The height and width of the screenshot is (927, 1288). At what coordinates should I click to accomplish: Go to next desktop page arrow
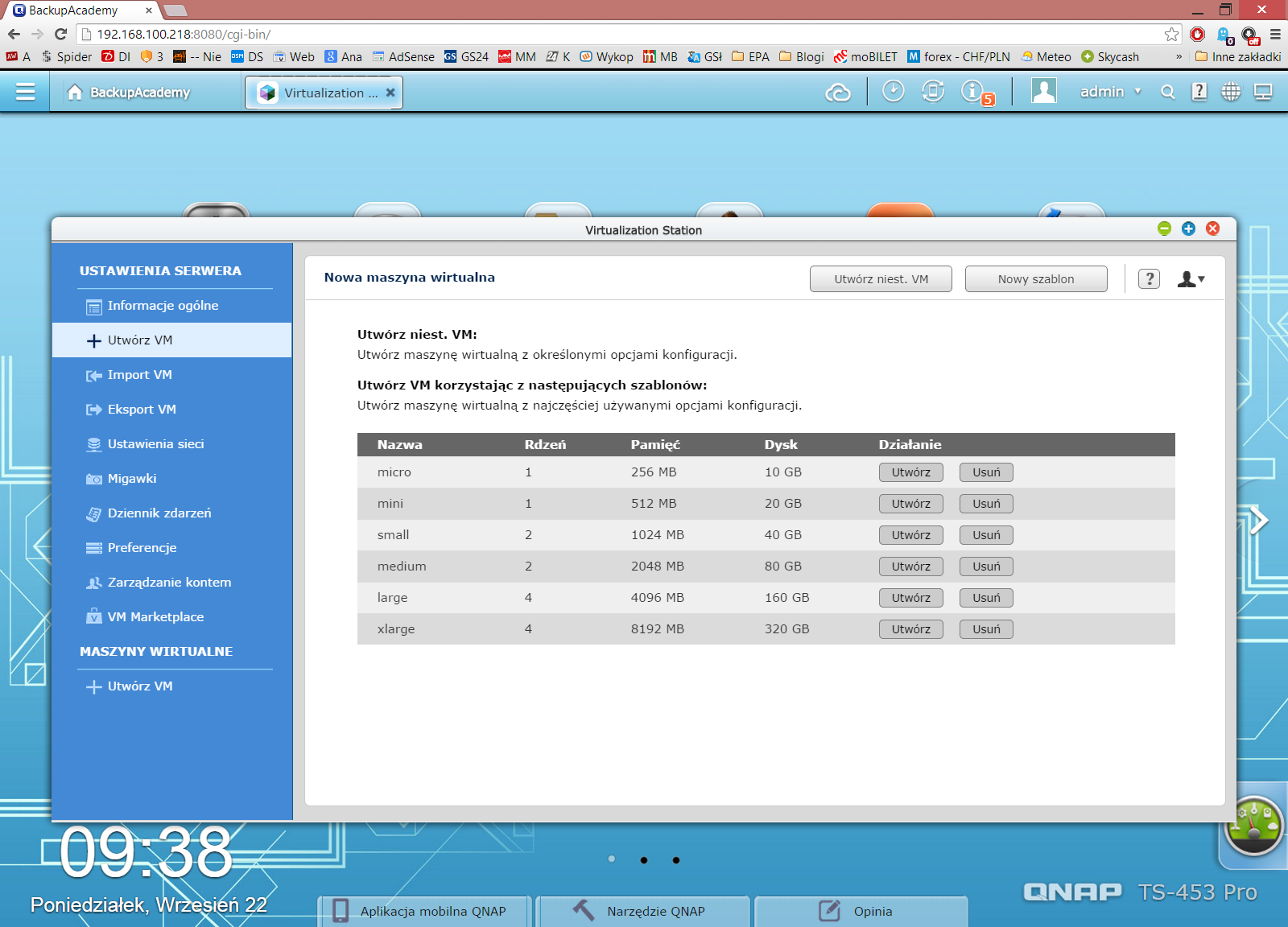pos(1258,520)
